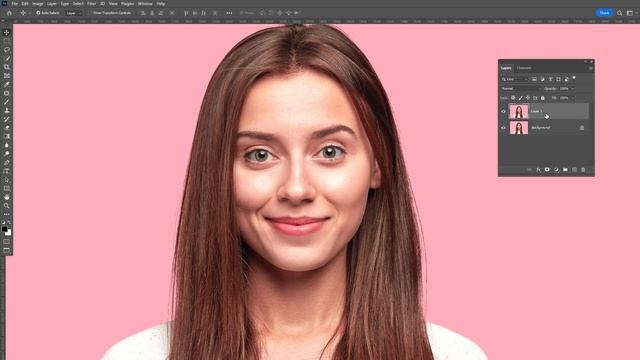640x360 pixels.
Task: Select the Hand tool
Action: coord(7,197)
